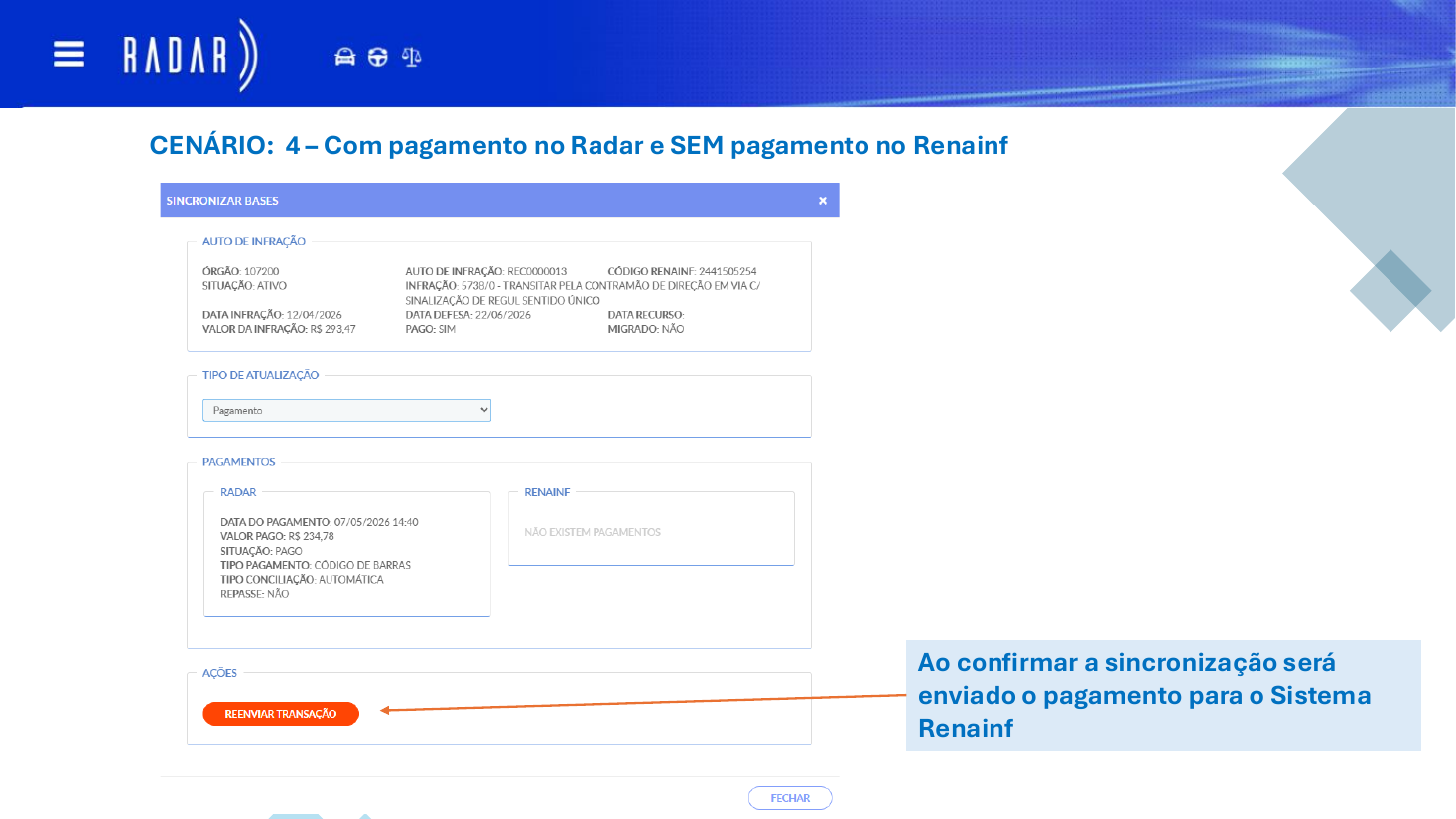Screen dimensions: 1456x819
Task: Select VALOR PAGO: R$ 234,78
Action: click(277, 536)
